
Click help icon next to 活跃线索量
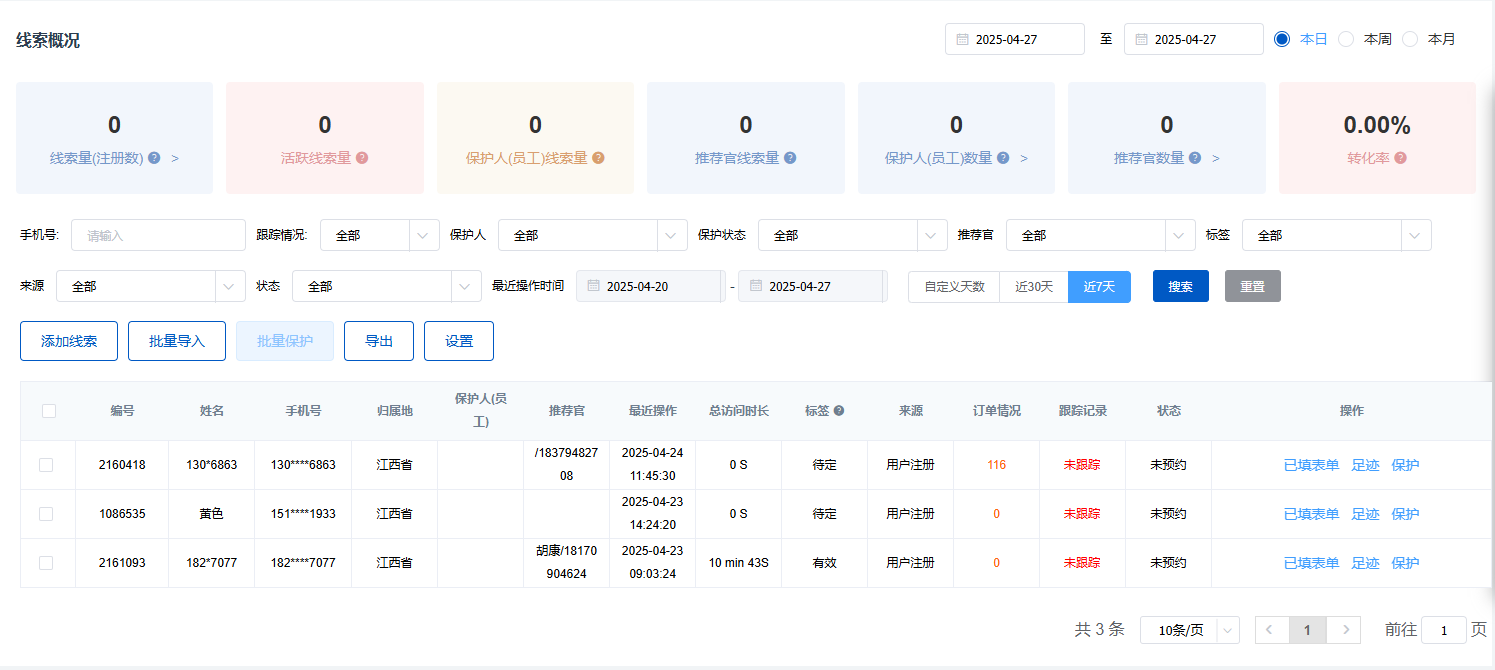[362, 158]
